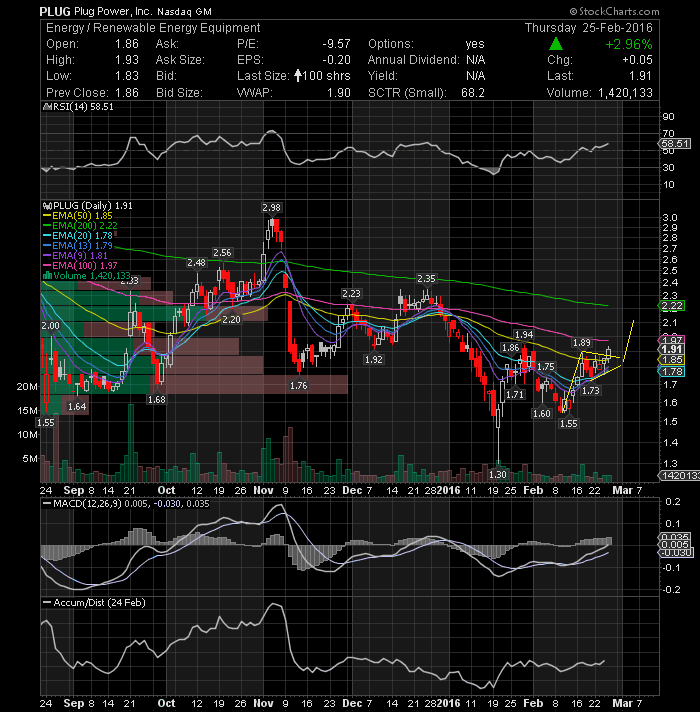Screen dimensions: 700x712
Task: Click the 1.92 price label
Action: pyautogui.click(x=374, y=360)
